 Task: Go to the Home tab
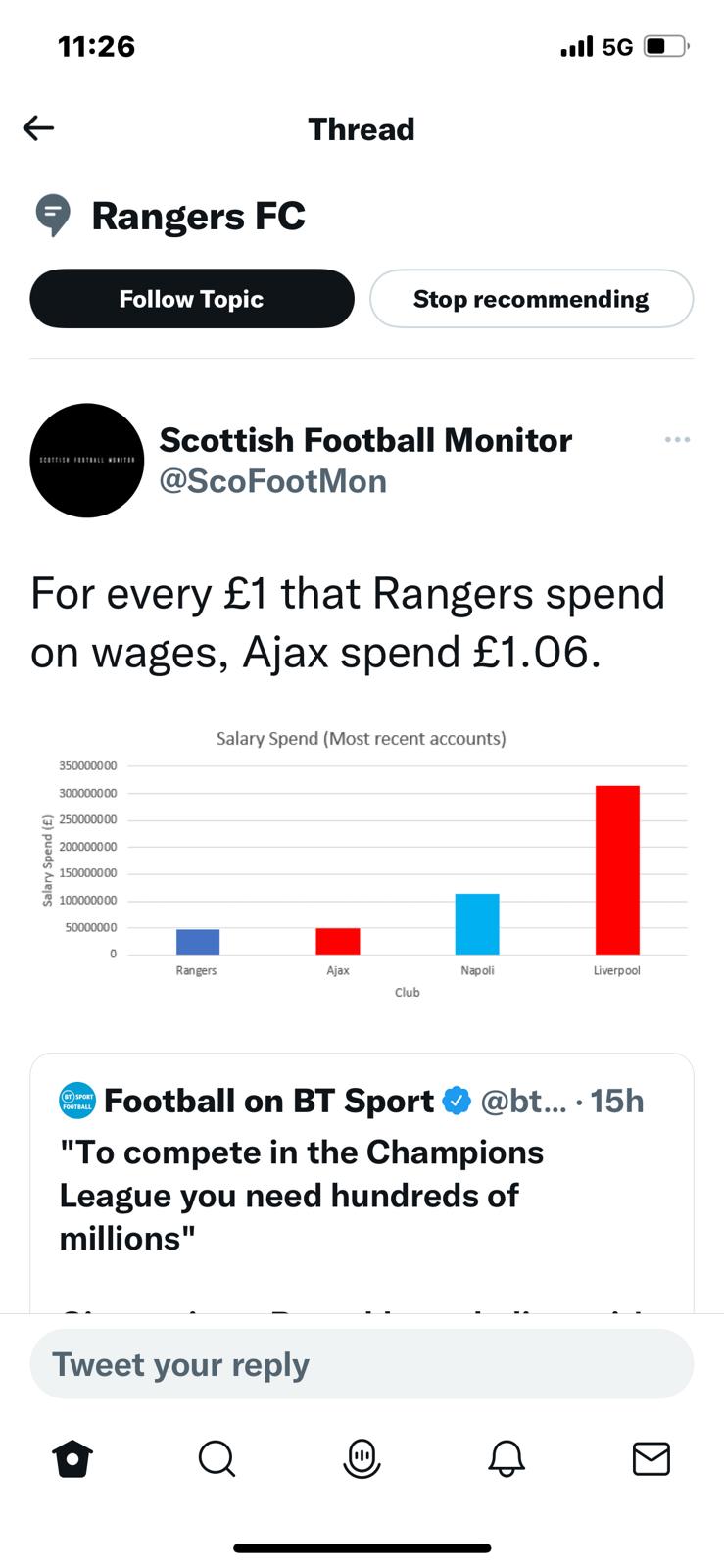click(73, 1459)
